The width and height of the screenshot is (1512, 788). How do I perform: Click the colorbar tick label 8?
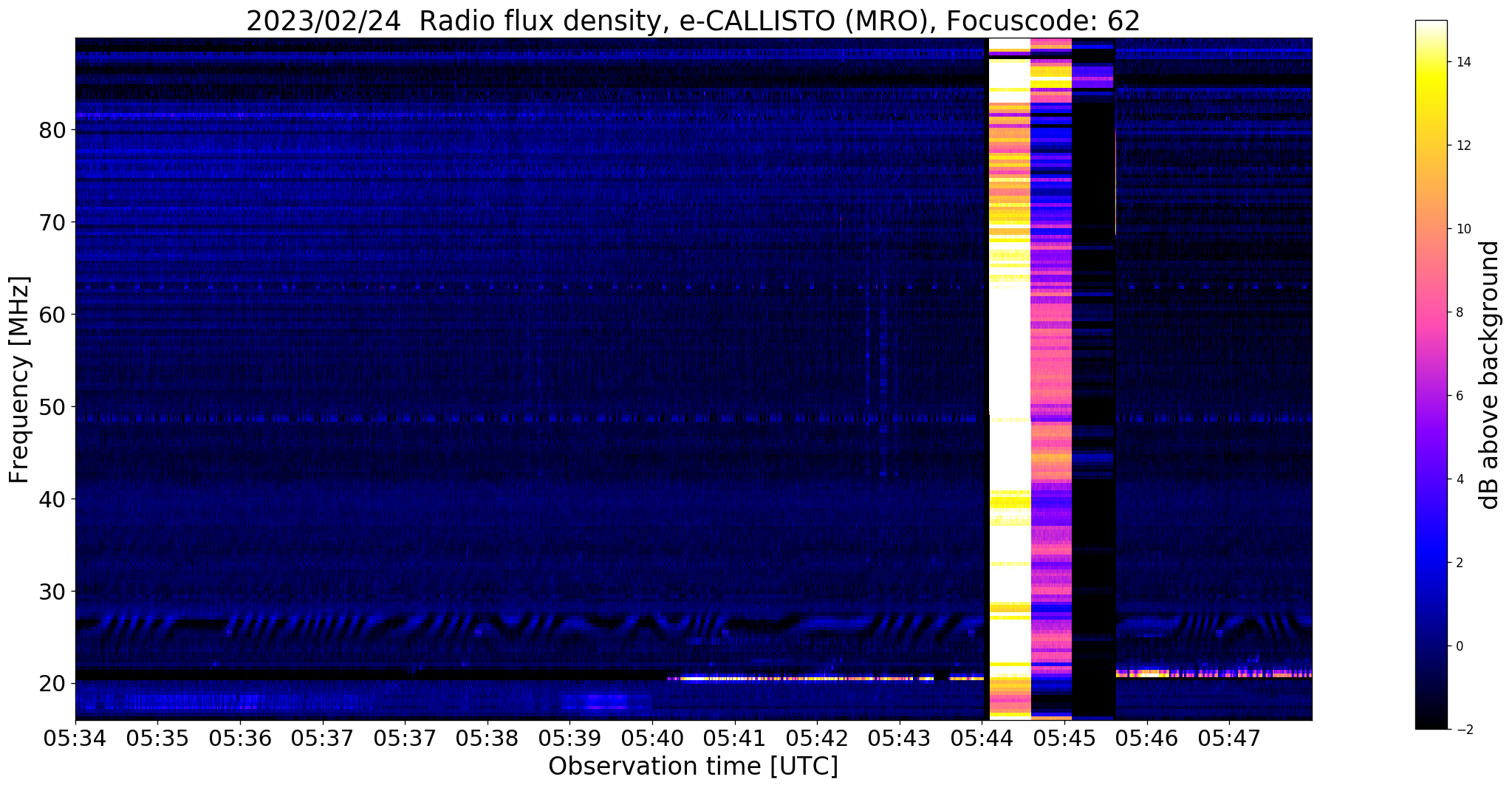click(x=1459, y=312)
